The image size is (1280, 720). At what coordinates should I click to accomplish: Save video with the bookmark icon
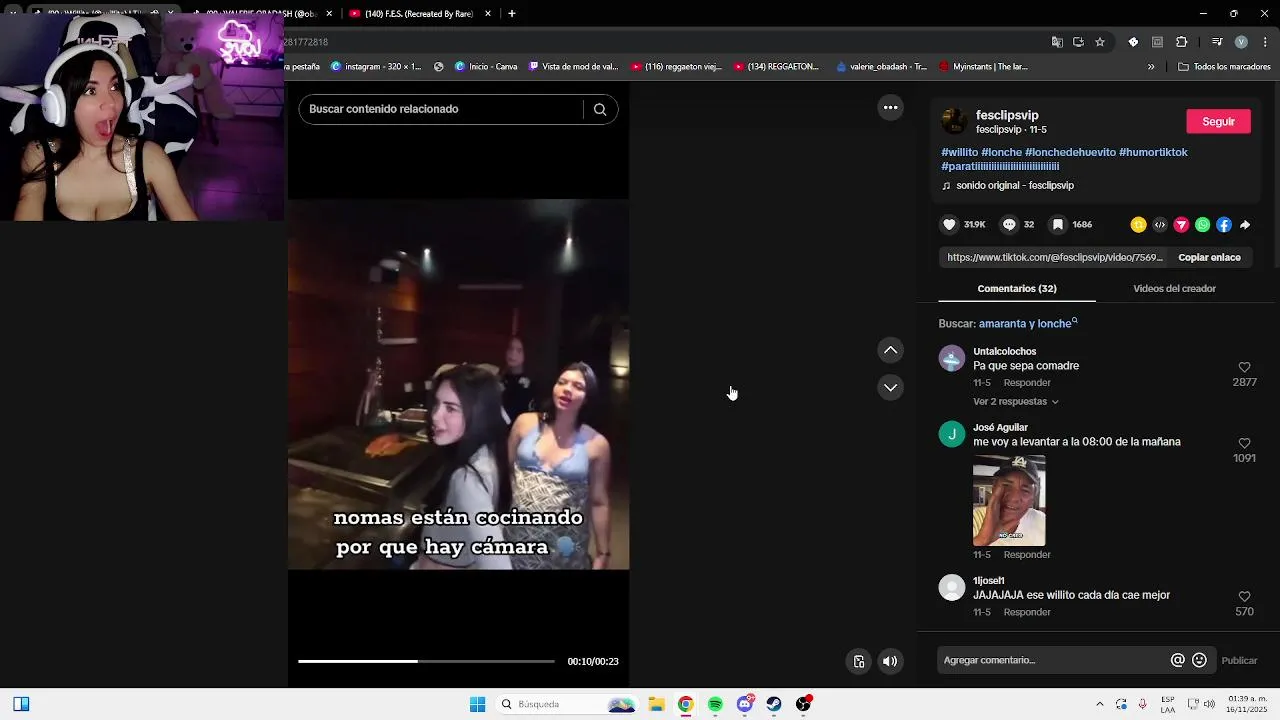[x=1057, y=225]
